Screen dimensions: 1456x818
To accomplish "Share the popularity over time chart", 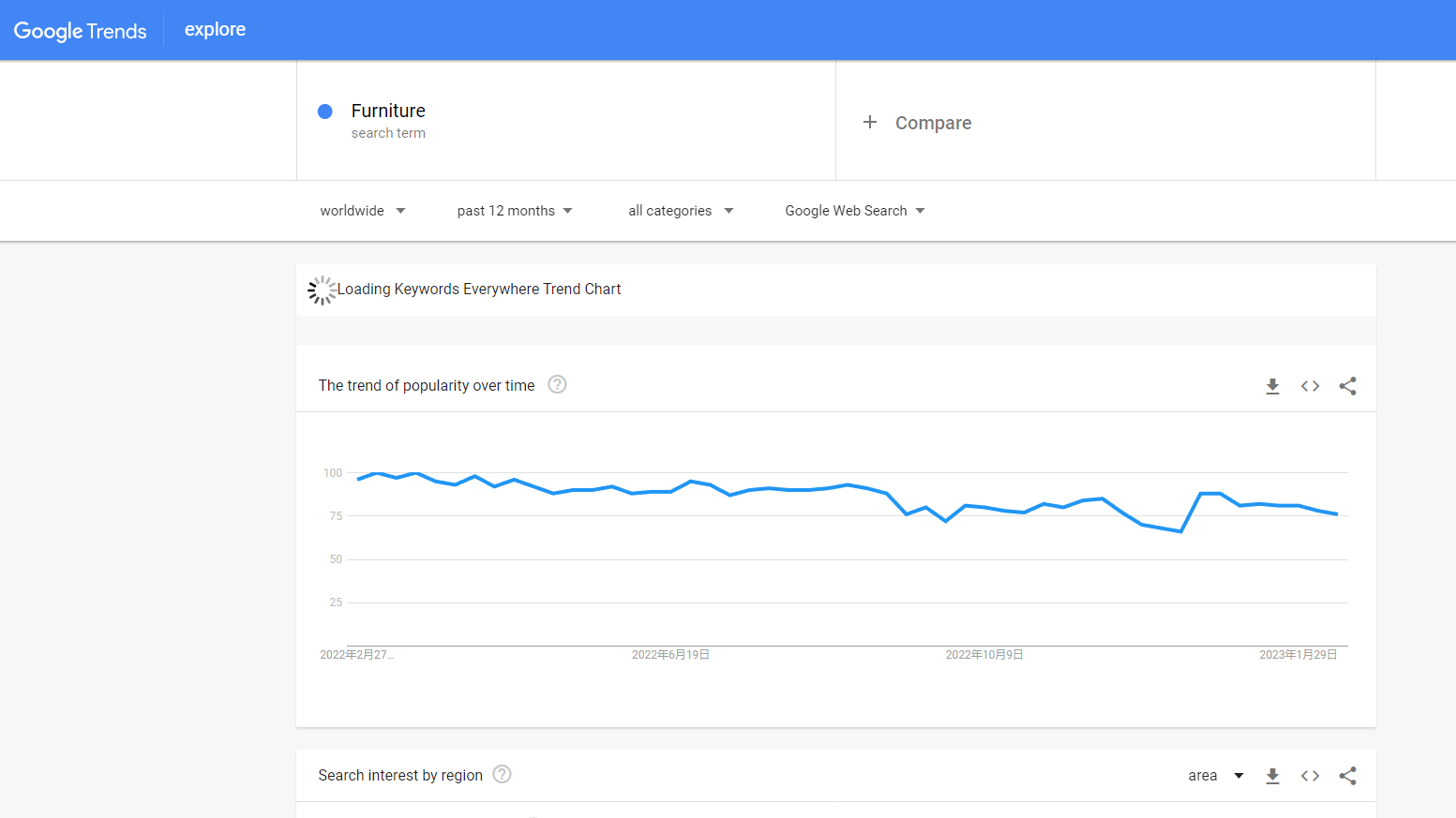I will [x=1347, y=386].
